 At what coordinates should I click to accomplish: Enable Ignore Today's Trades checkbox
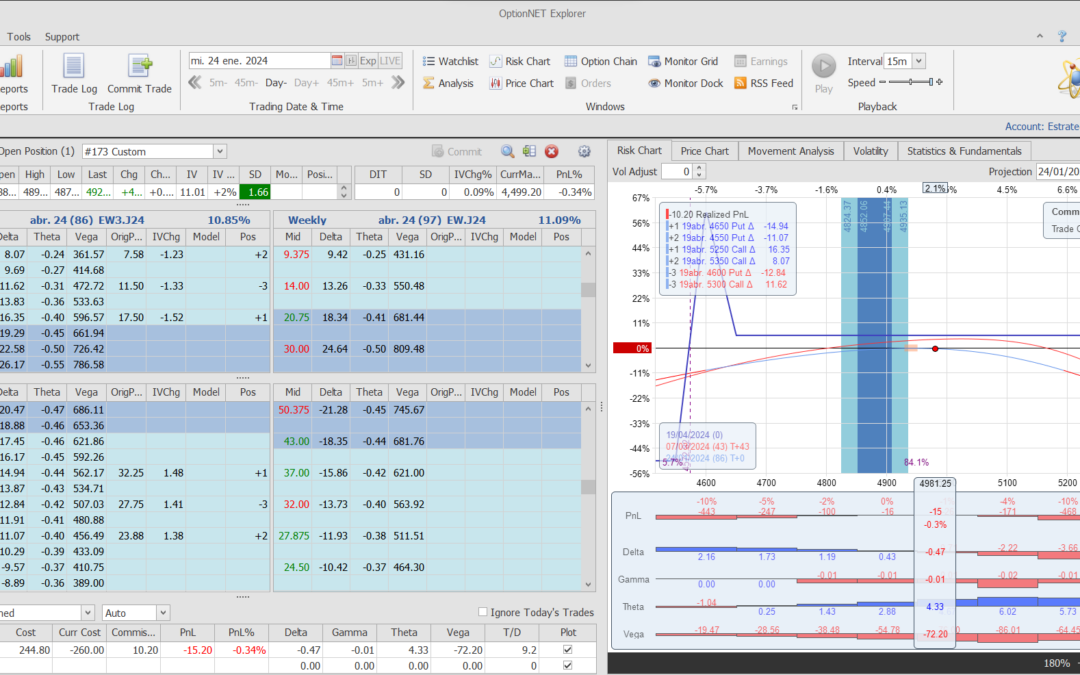tap(483, 612)
